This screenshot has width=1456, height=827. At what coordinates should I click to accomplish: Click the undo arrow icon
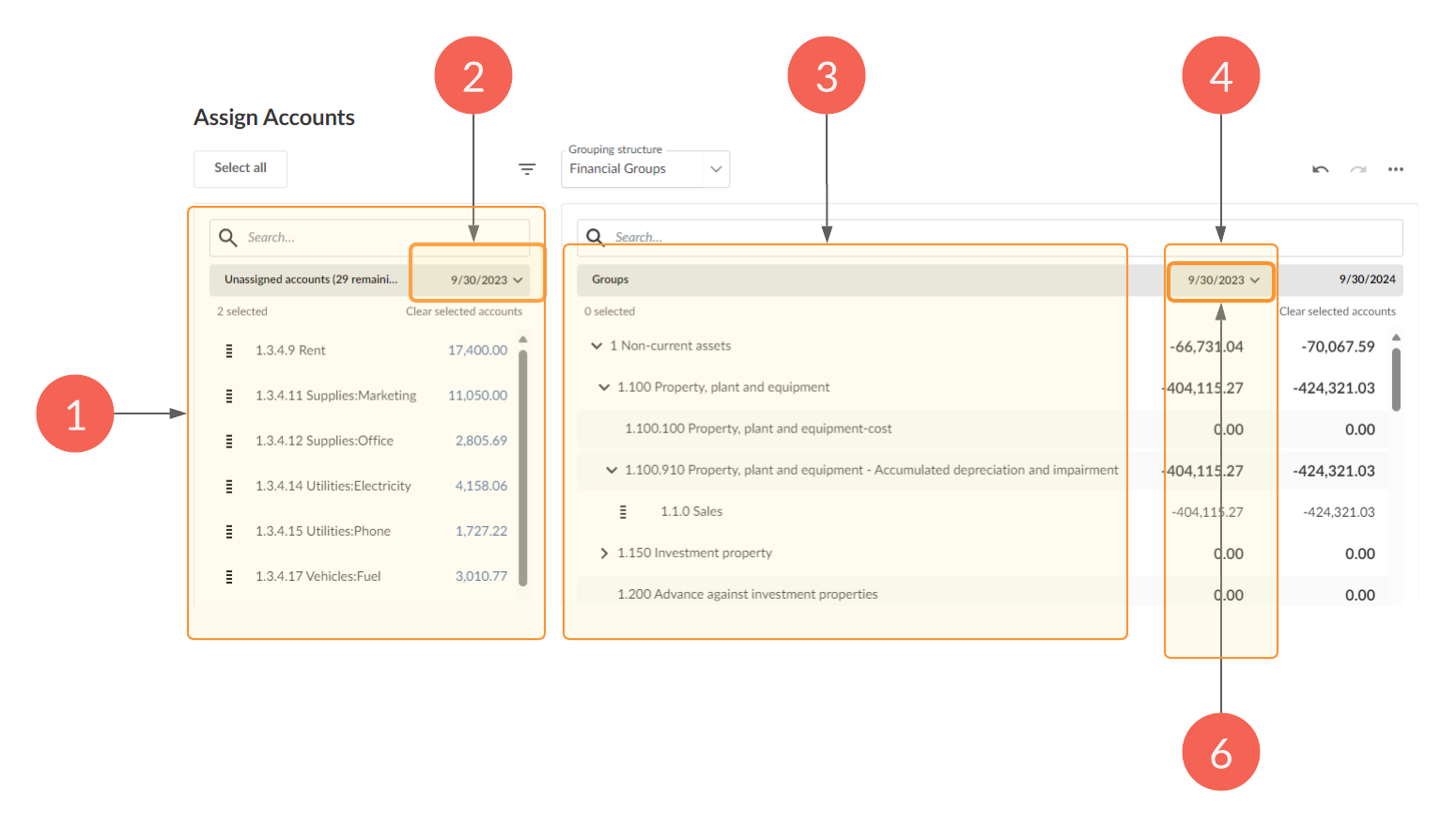(x=1320, y=169)
